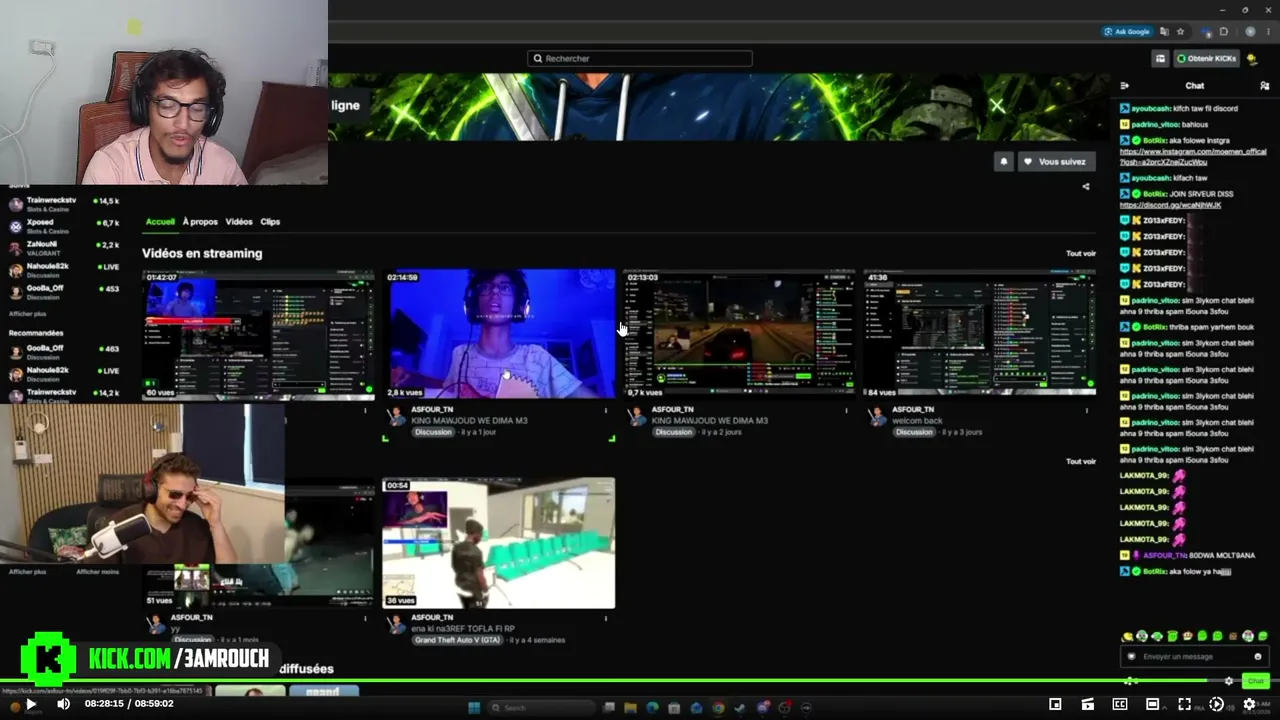Viewport: 1280px width, 720px height.
Task: Seek on the green video progress bar
Action: 640,681
